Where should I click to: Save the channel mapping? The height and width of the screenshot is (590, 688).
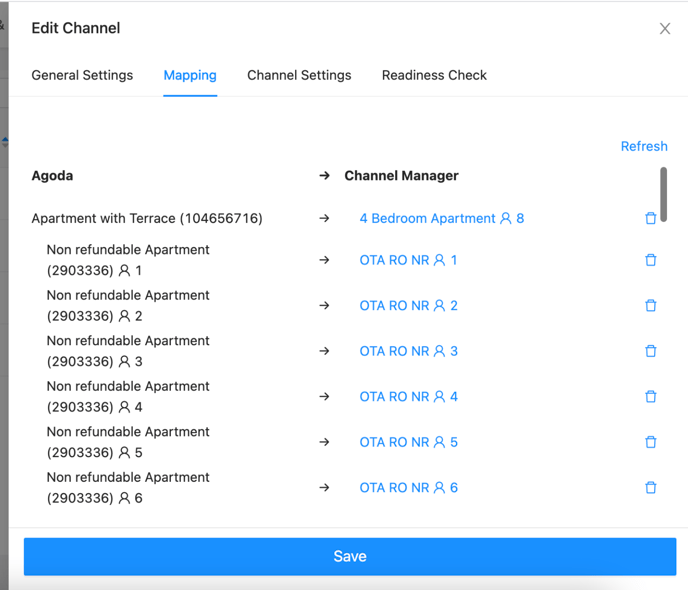point(350,556)
